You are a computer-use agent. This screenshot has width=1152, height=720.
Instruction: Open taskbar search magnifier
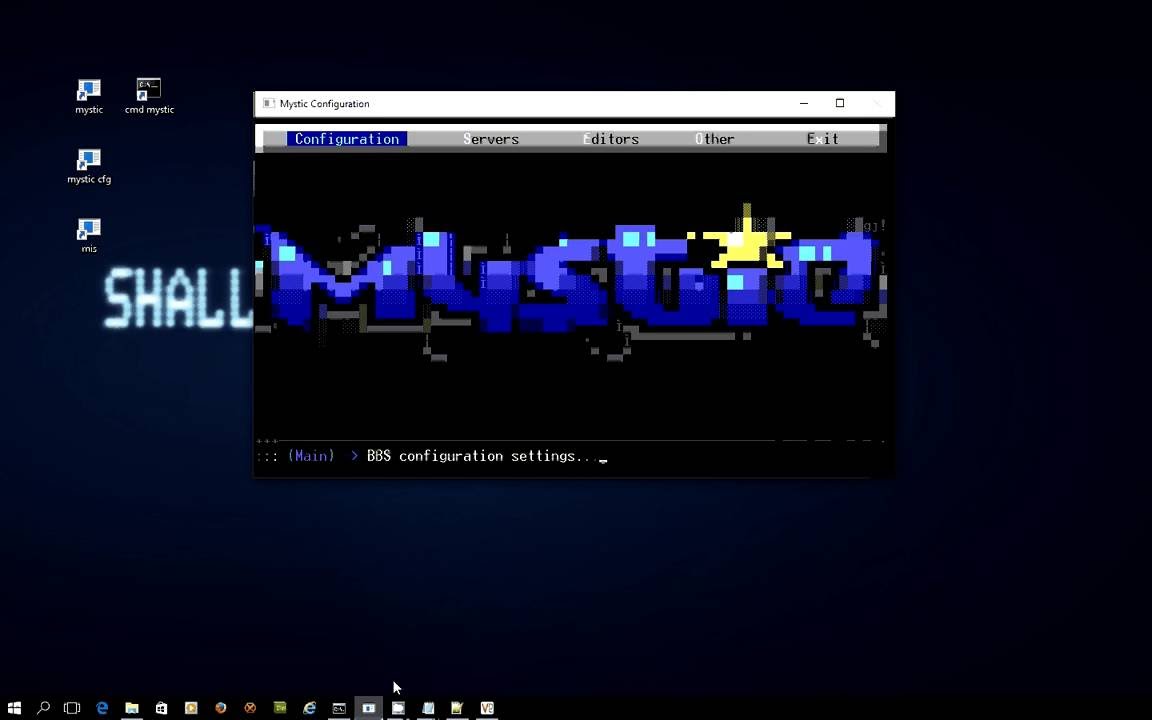[43, 708]
